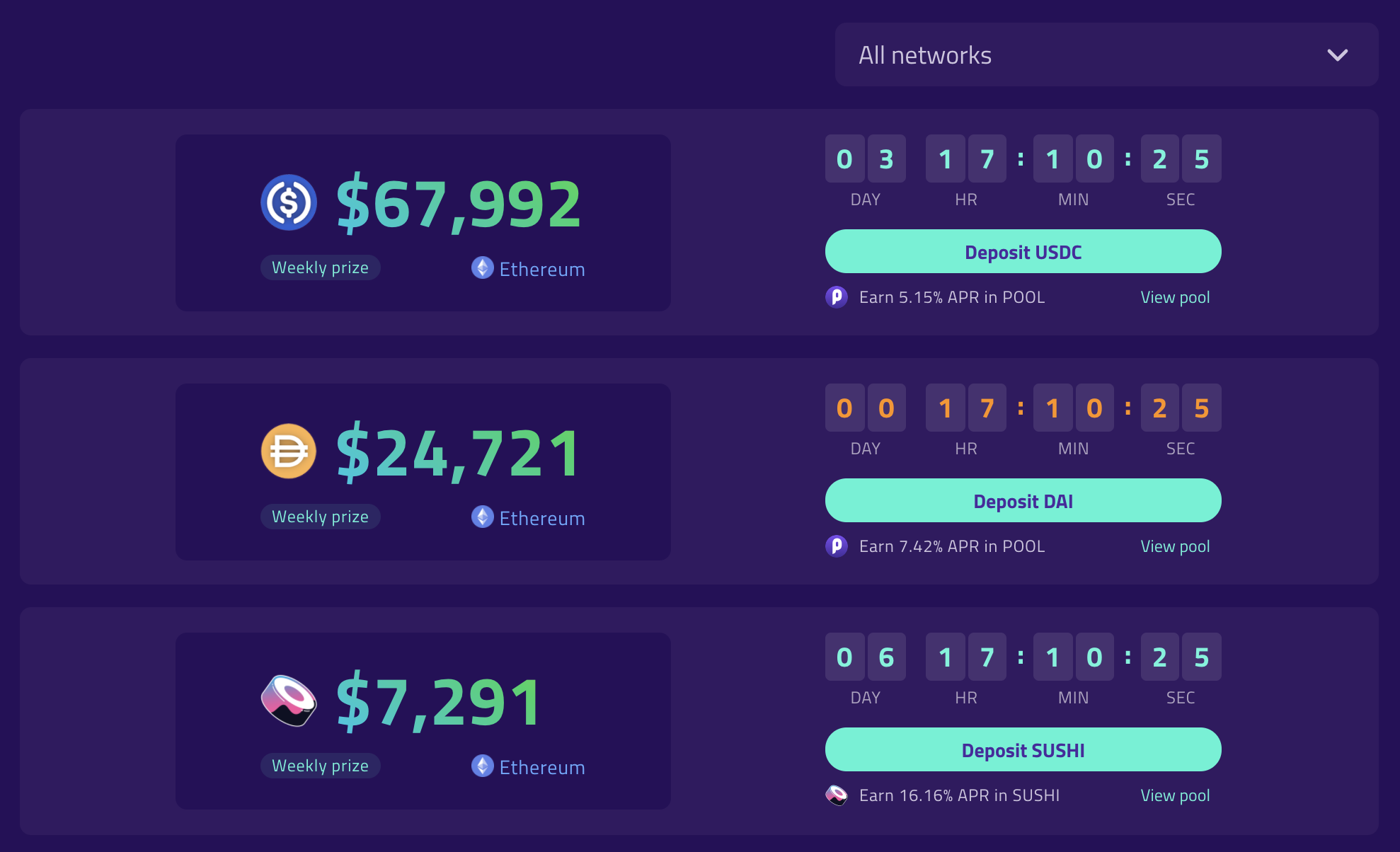Click the $67,992 prize amount
Image resolution: width=1400 pixels, height=852 pixels.
pyautogui.click(x=459, y=205)
